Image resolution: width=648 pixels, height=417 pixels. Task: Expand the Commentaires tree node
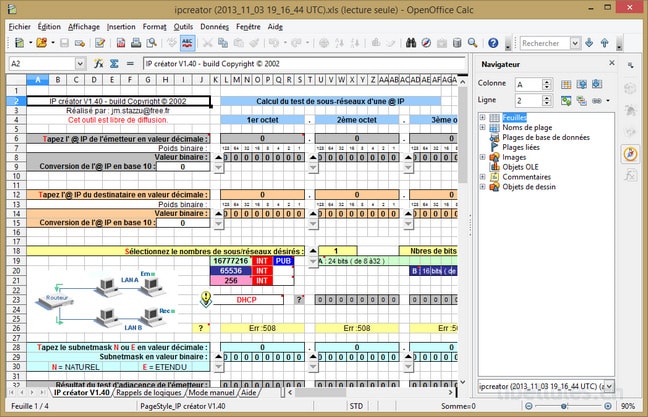pyautogui.click(x=482, y=177)
